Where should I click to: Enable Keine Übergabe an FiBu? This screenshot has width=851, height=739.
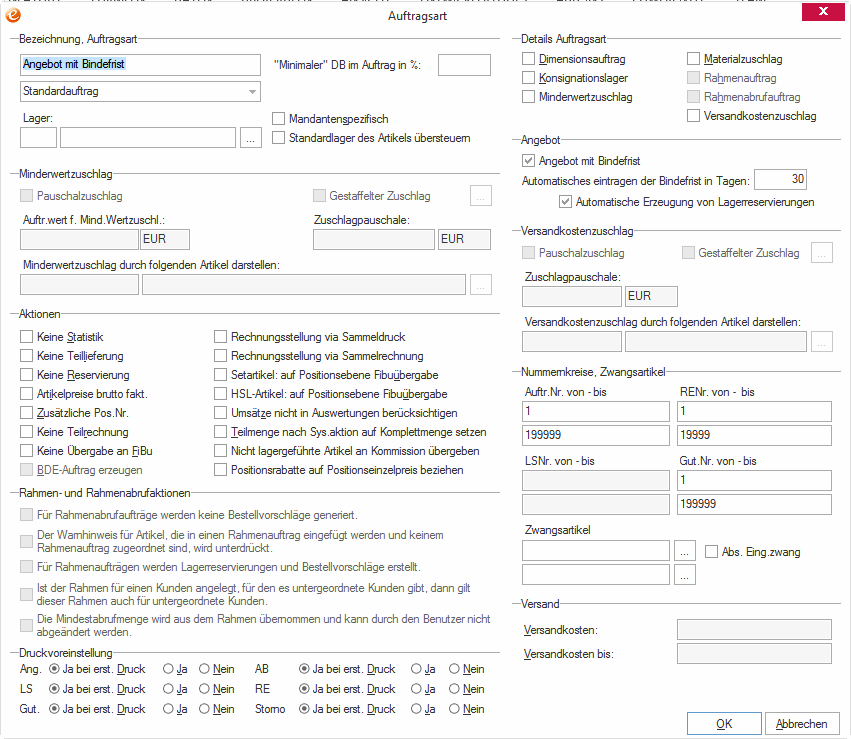click(26, 451)
